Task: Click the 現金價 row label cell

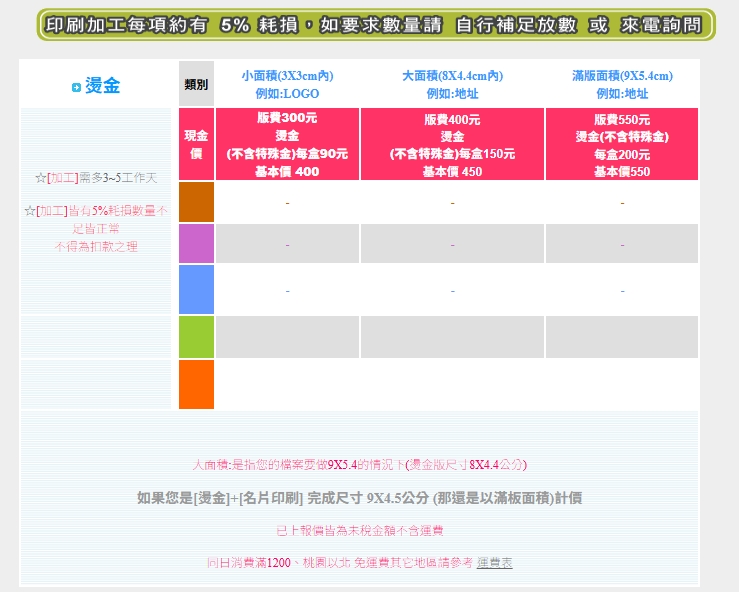Action: (x=196, y=144)
